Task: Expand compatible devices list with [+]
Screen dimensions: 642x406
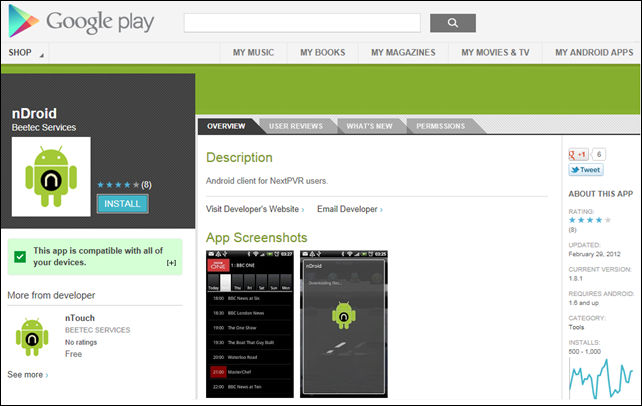Action: (171, 263)
